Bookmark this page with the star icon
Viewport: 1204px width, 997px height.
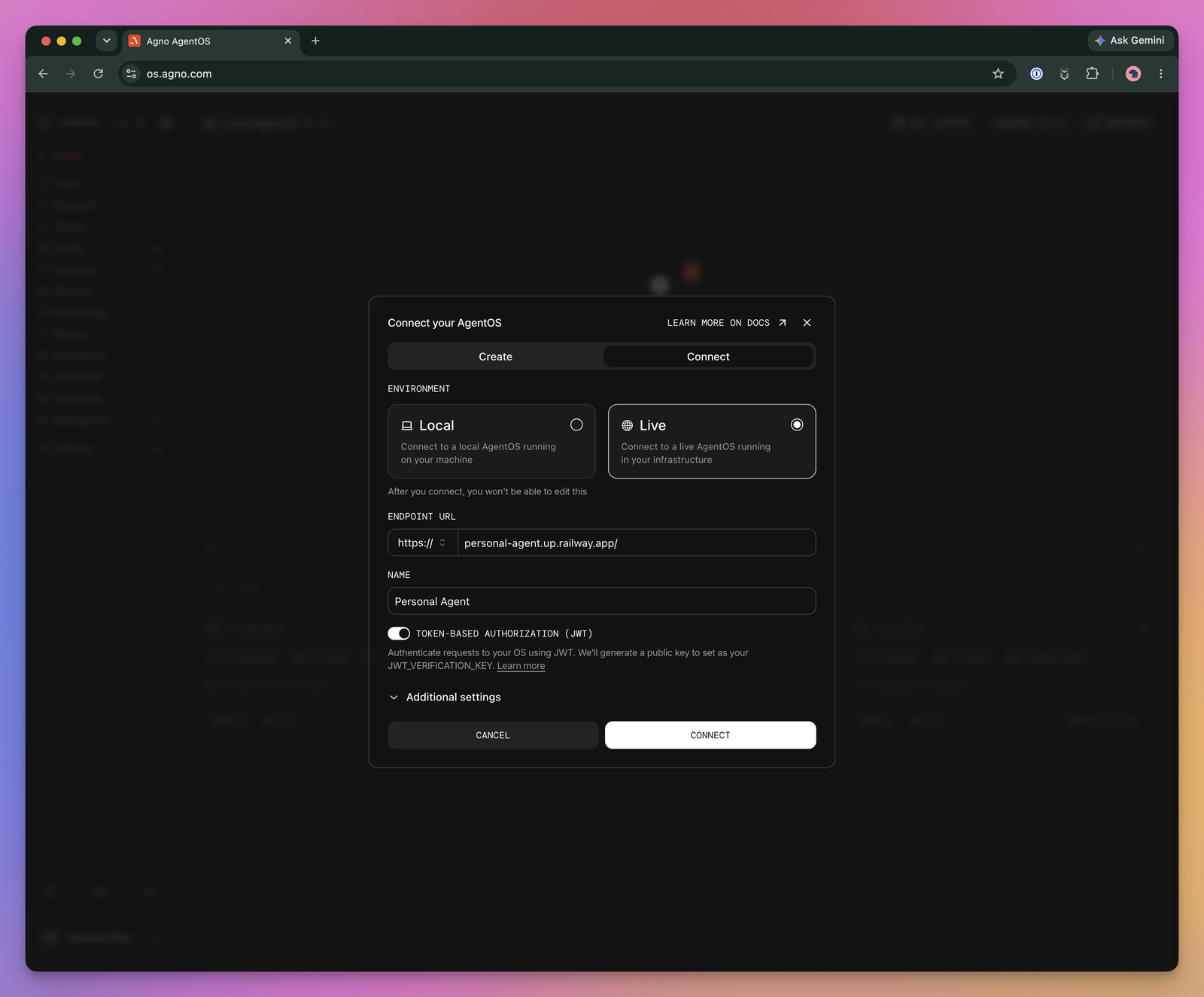998,74
